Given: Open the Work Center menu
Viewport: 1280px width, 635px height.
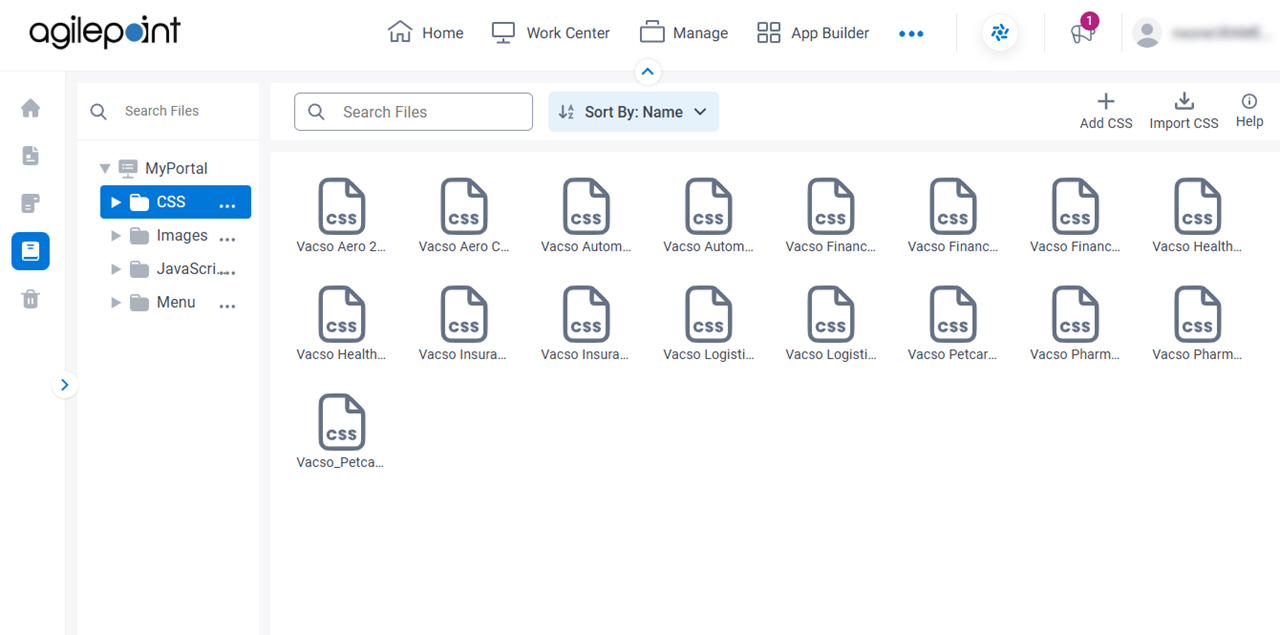Looking at the screenshot, I should coord(550,33).
